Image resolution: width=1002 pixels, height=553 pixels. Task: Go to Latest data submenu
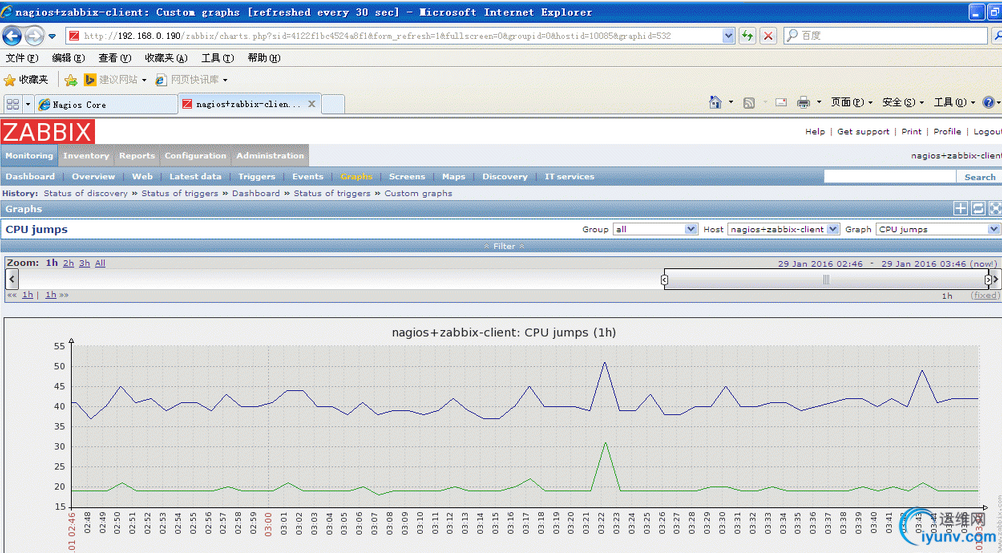196,176
